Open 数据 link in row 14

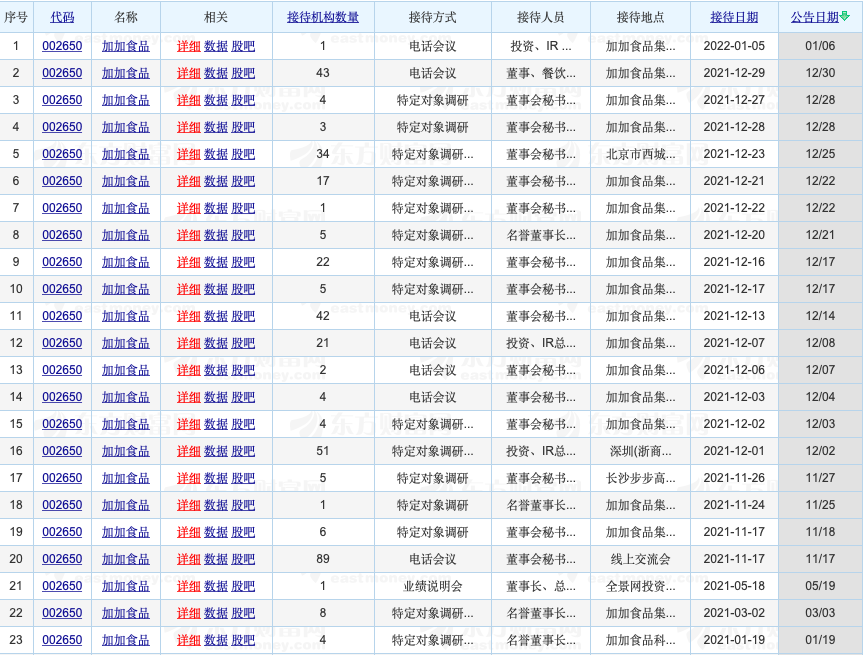point(216,397)
